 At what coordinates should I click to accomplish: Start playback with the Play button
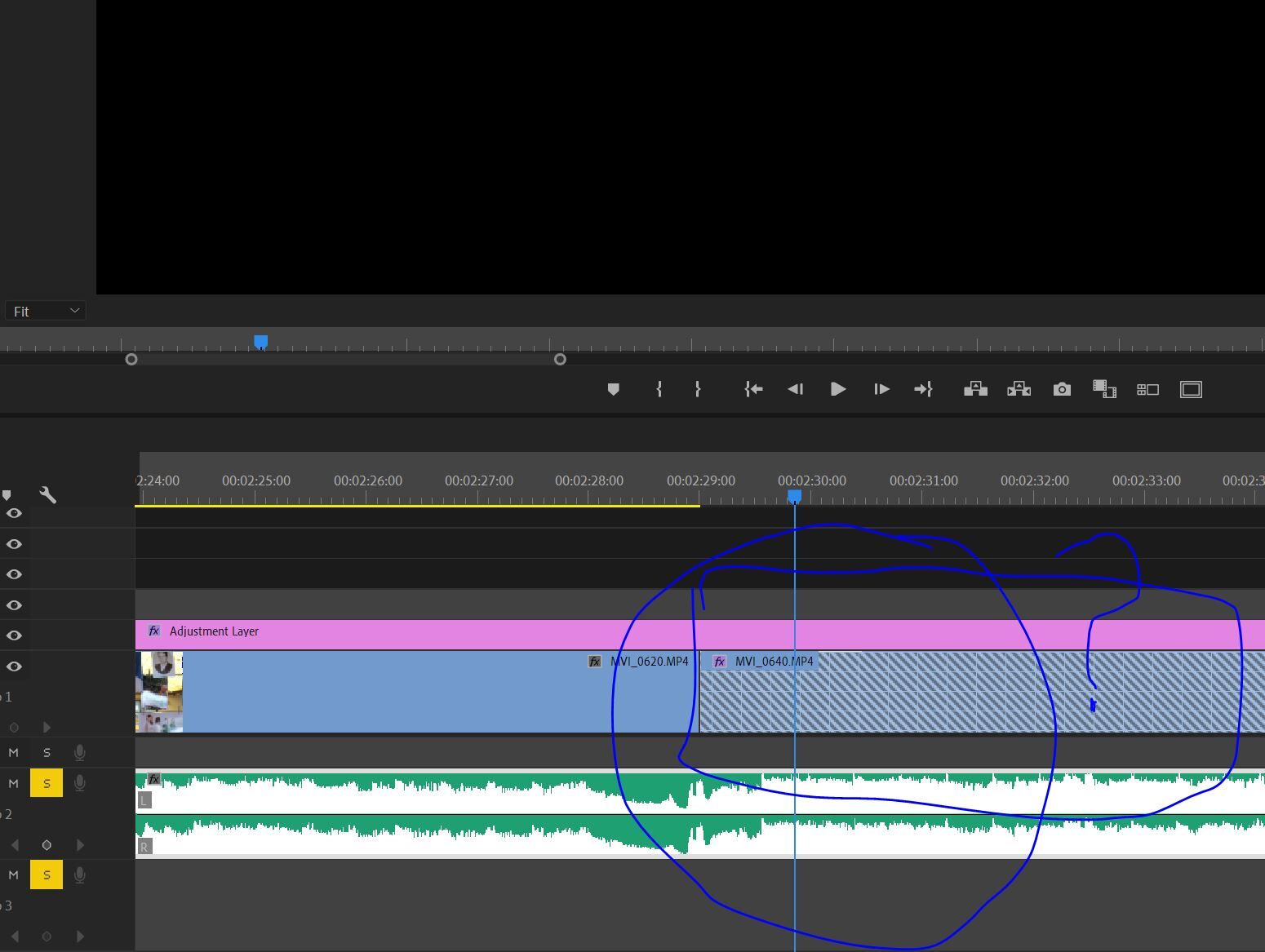pyautogui.click(x=837, y=389)
